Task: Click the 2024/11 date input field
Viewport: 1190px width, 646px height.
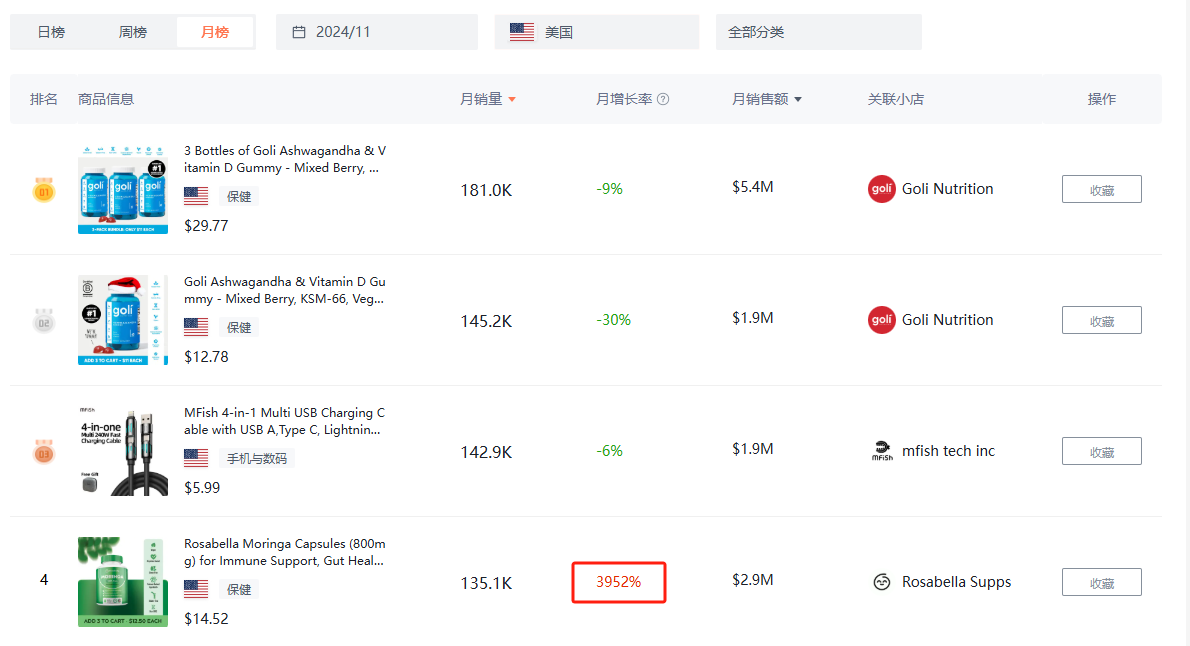Action: tap(376, 32)
